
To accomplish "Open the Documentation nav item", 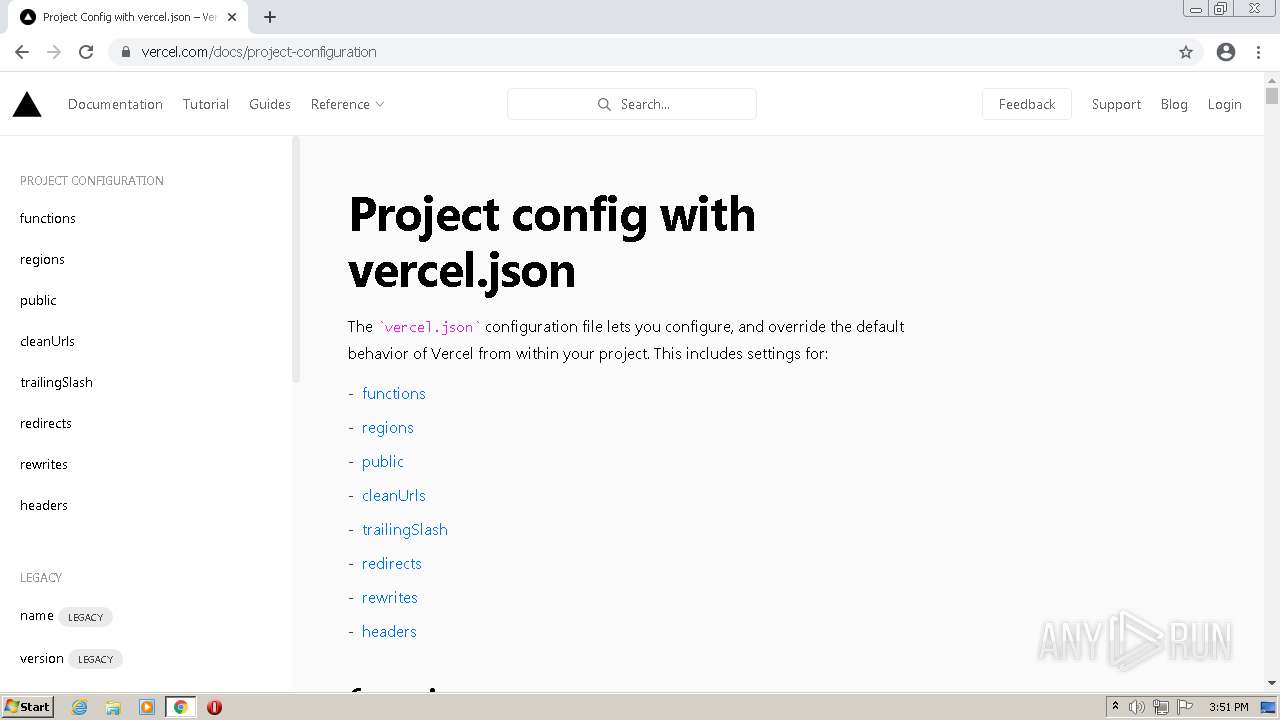I will click(x=115, y=104).
